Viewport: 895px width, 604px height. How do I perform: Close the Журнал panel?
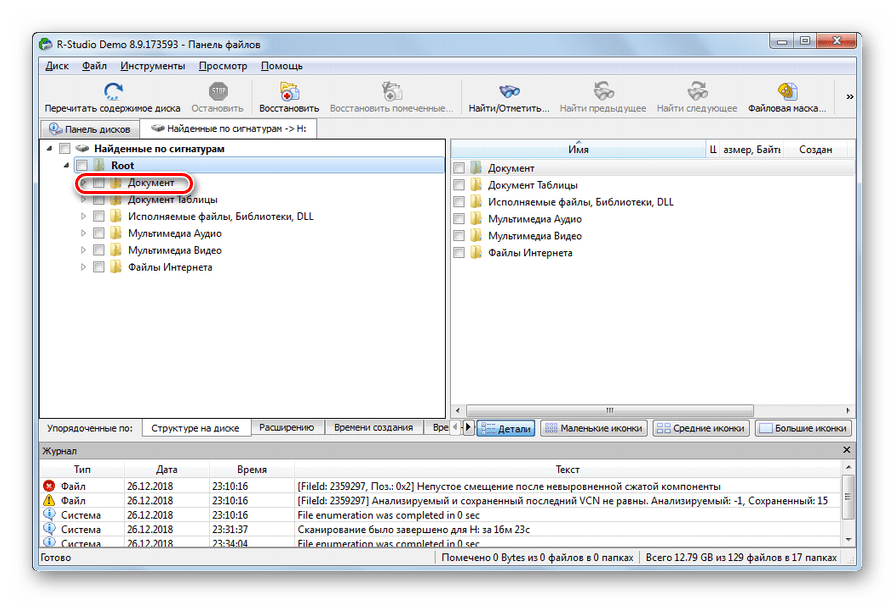tap(846, 450)
